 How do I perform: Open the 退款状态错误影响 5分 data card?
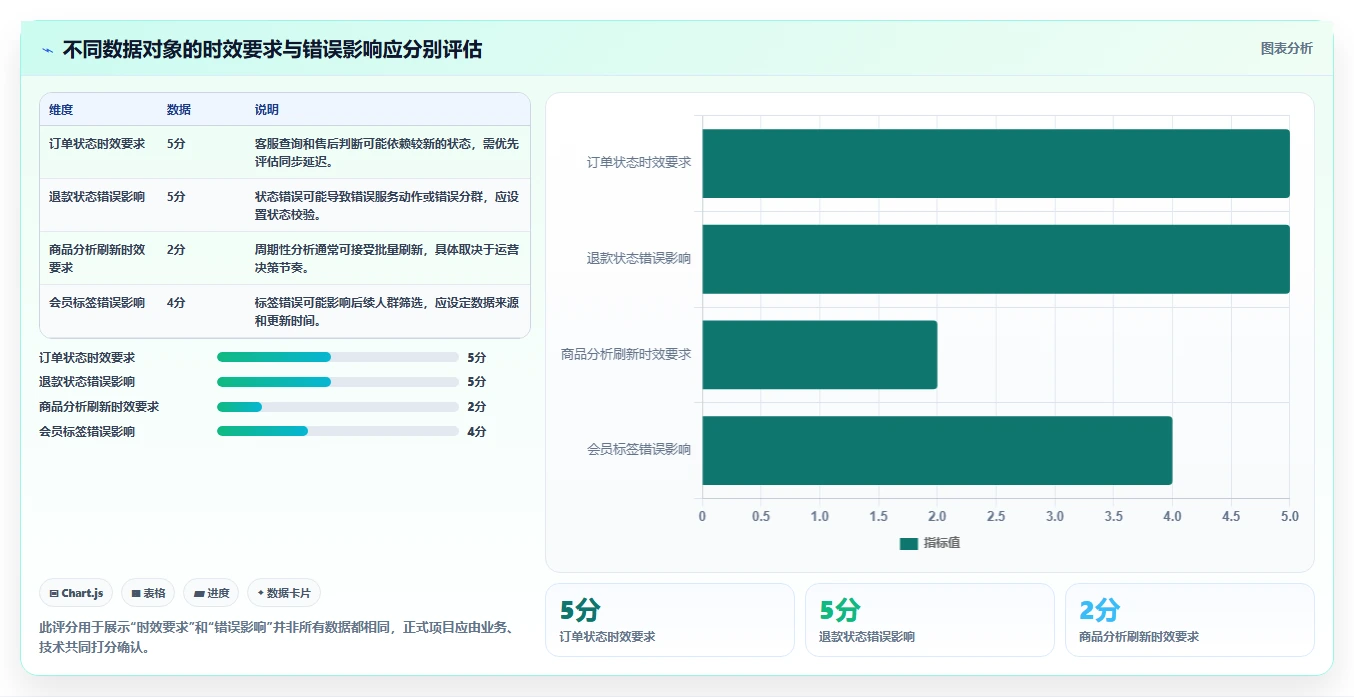click(930, 620)
